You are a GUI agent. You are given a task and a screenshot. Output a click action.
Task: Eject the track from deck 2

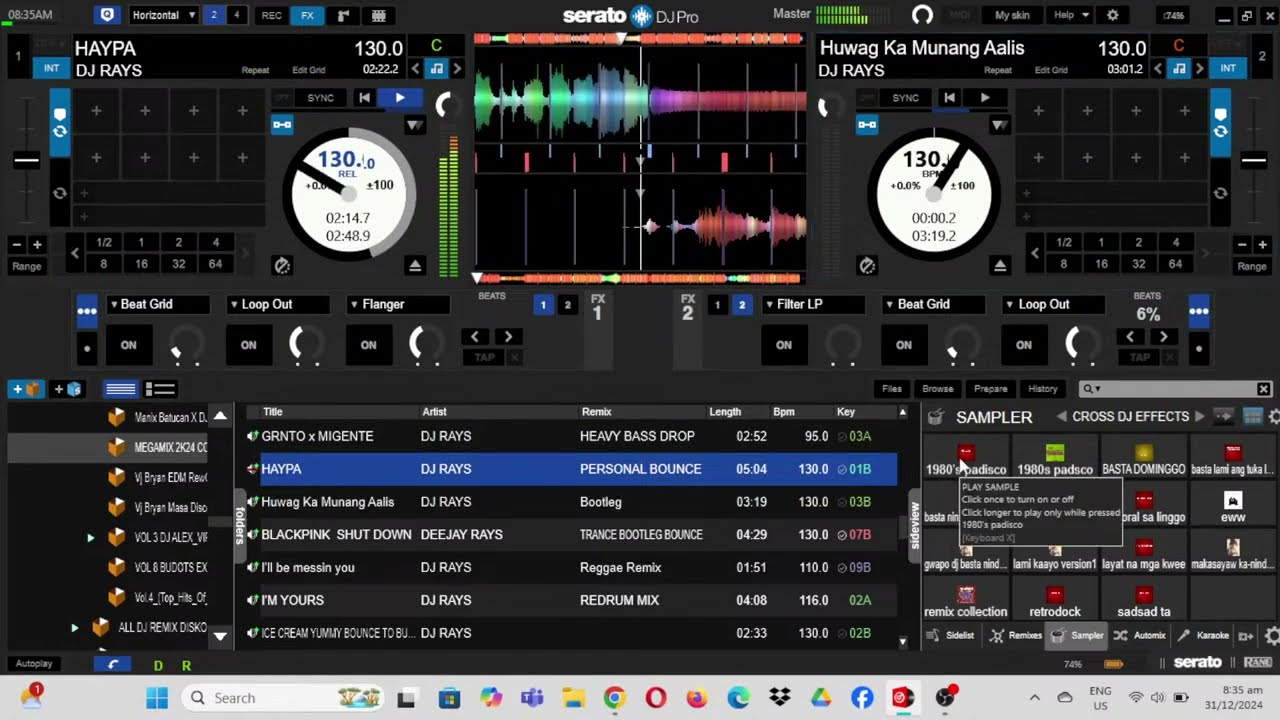pos(1000,265)
